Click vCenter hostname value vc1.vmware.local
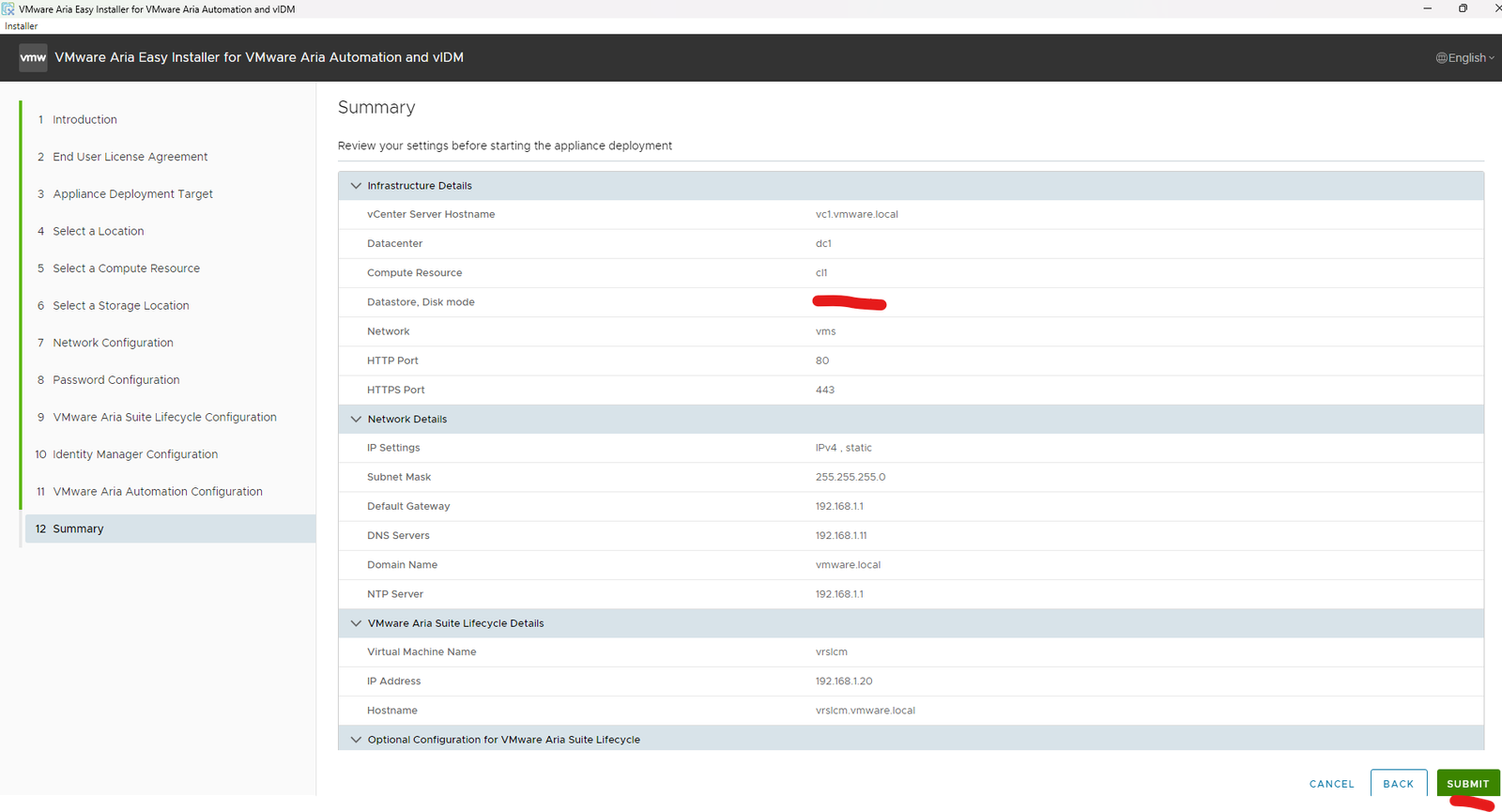This screenshot has width=1502, height=812. (x=857, y=215)
